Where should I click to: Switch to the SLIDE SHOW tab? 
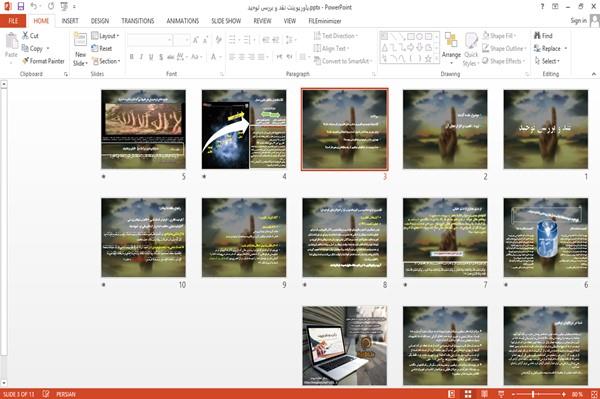[x=226, y=21]
